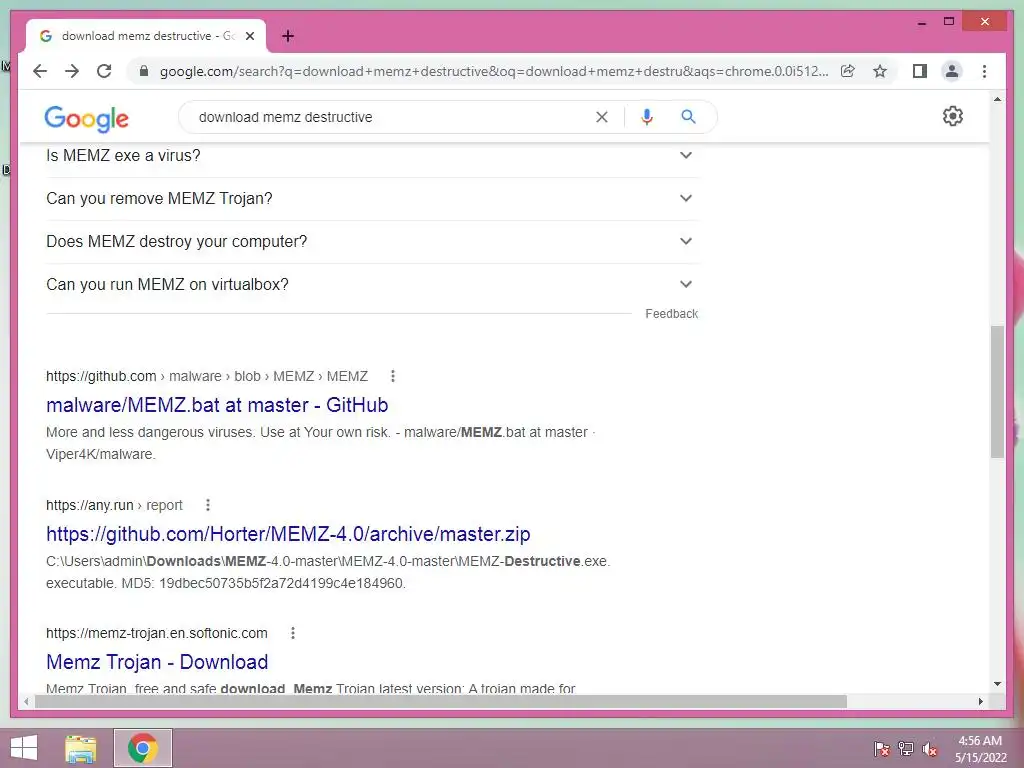Send Feedback on related questions
Viewport: 1024px width, 768px height.
(671, 314)
